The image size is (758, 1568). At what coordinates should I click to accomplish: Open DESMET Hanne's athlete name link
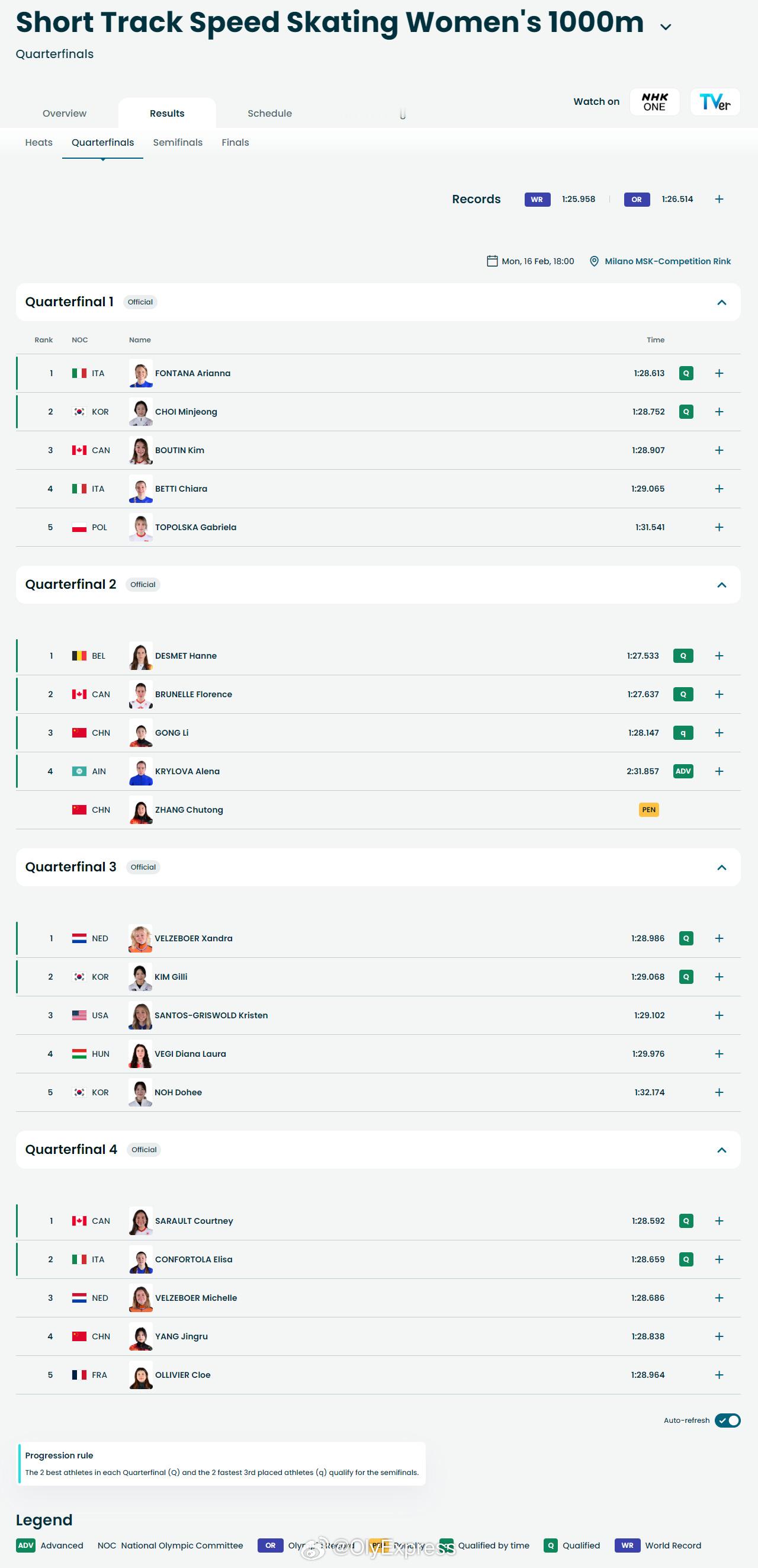185,656
